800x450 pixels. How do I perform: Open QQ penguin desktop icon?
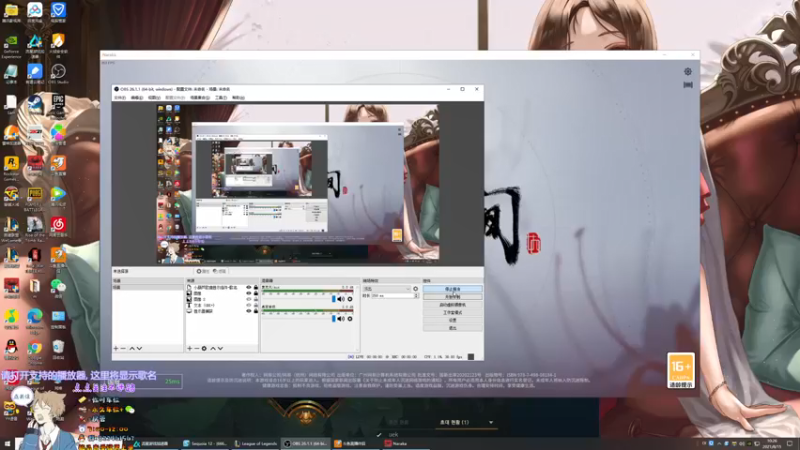click(x=11, y=349)
